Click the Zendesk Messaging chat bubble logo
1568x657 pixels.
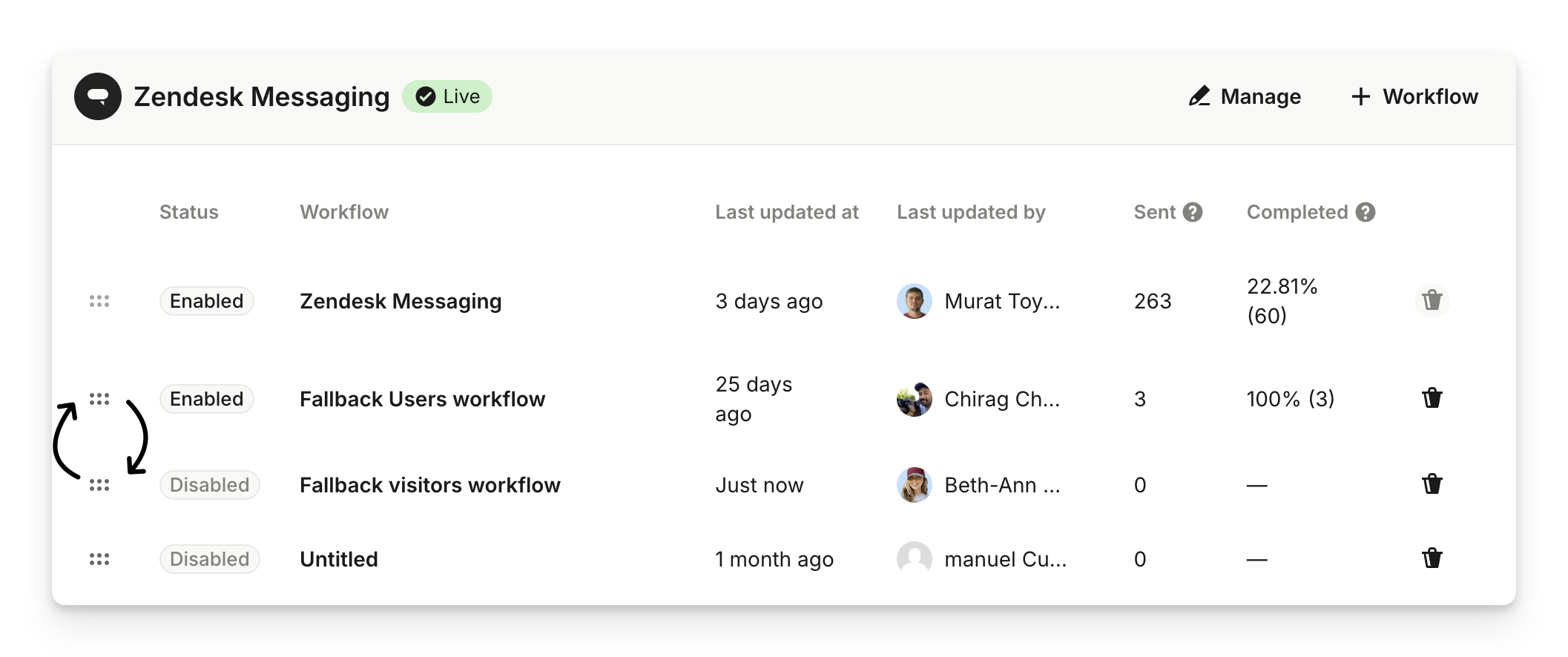click(98, 96)
